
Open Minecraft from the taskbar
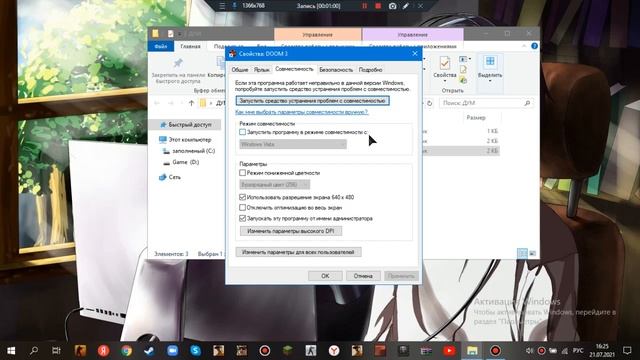[288, 351]
